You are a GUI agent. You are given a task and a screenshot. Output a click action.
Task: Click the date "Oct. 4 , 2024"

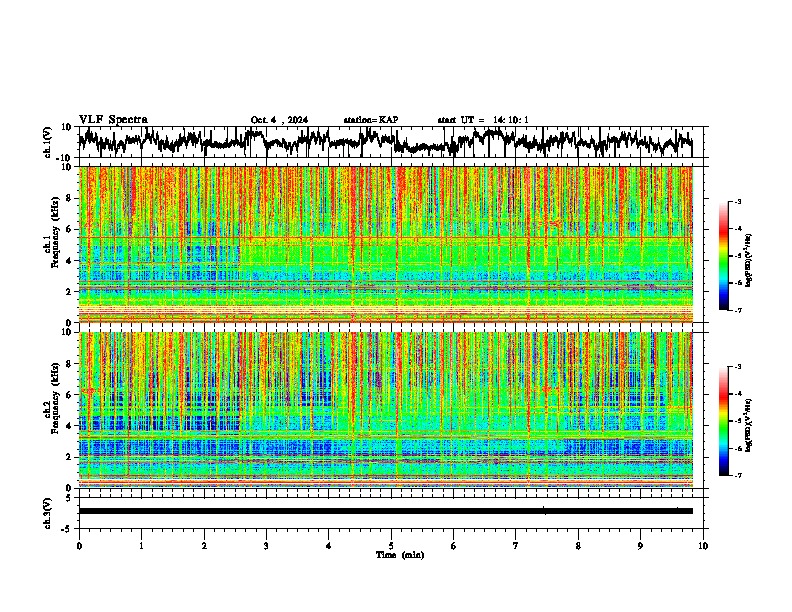[279, 120]
